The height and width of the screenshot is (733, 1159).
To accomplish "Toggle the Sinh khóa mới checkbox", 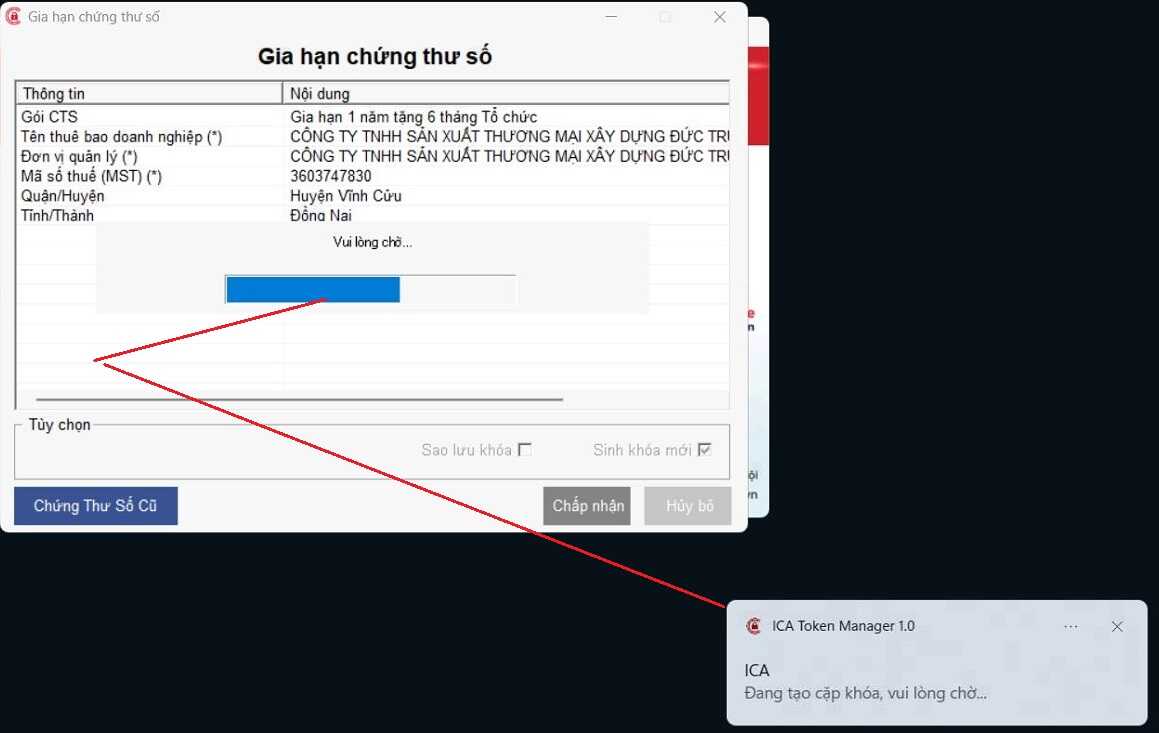I will pos(704,449).
